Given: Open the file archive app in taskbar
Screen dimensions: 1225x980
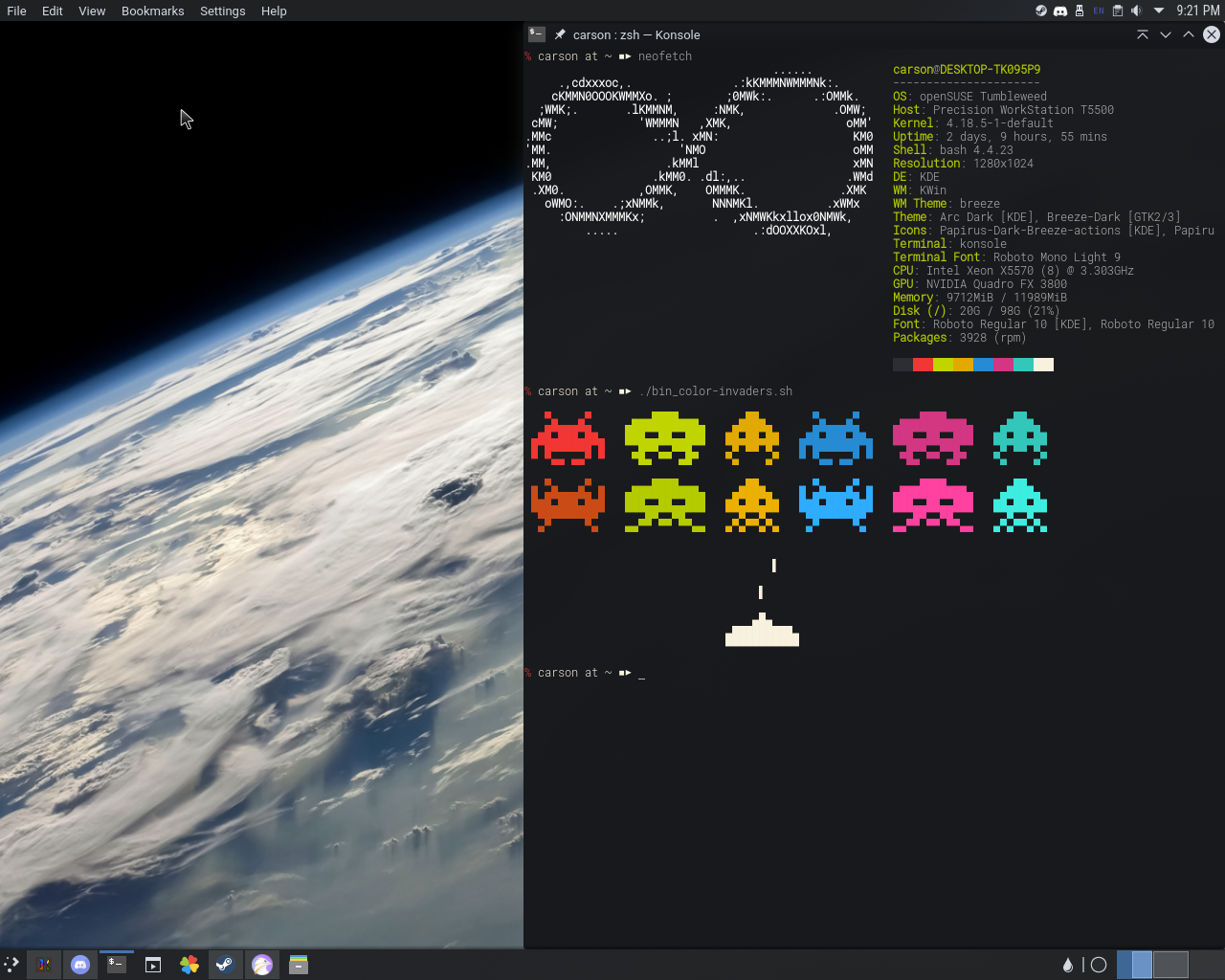Looking at the screenshot, I should click(x=299, y=965).
